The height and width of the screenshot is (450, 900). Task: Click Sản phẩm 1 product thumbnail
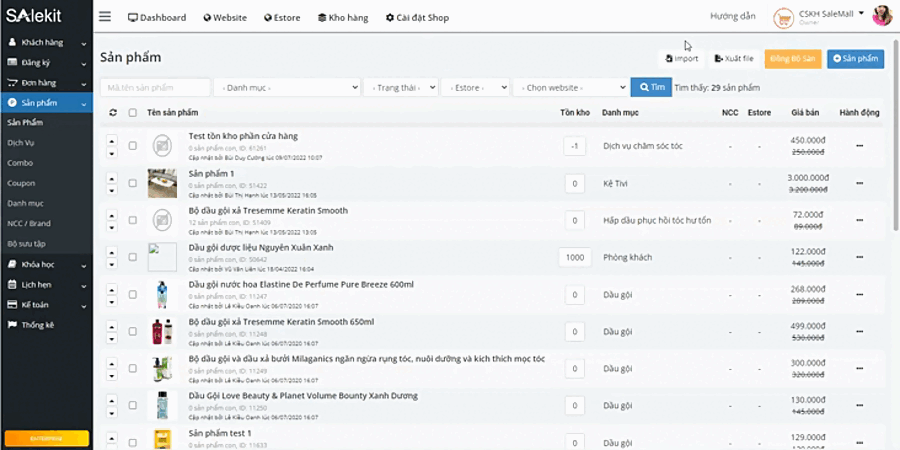coord(162,183)
